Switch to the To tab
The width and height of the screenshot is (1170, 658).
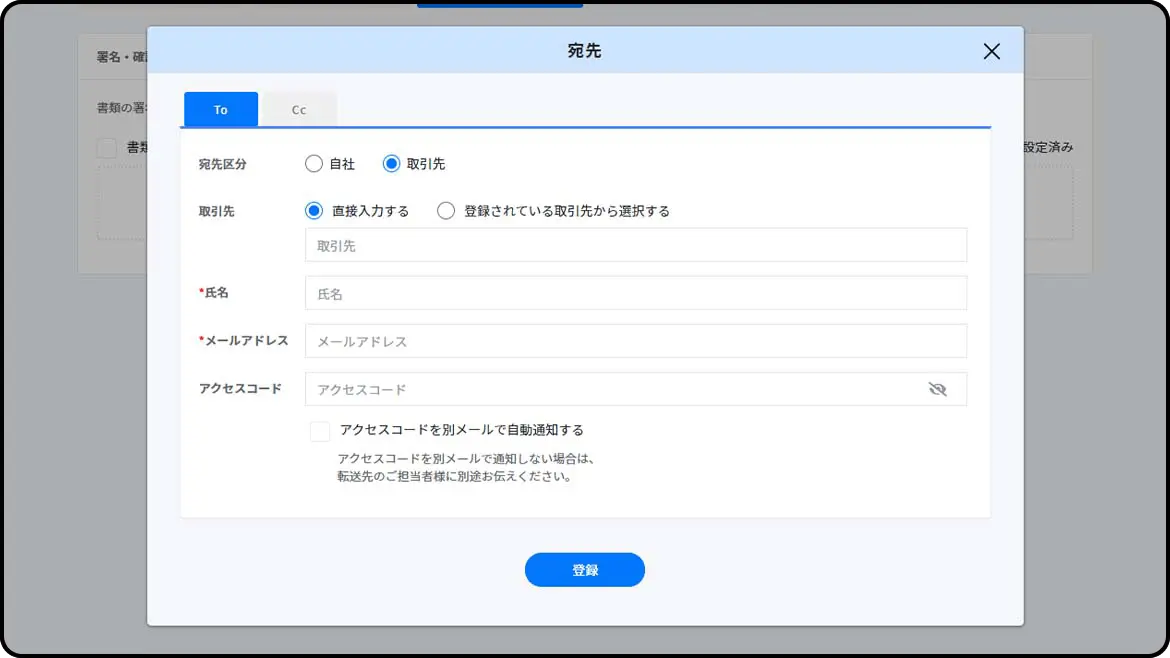click(x=221, y=110)
